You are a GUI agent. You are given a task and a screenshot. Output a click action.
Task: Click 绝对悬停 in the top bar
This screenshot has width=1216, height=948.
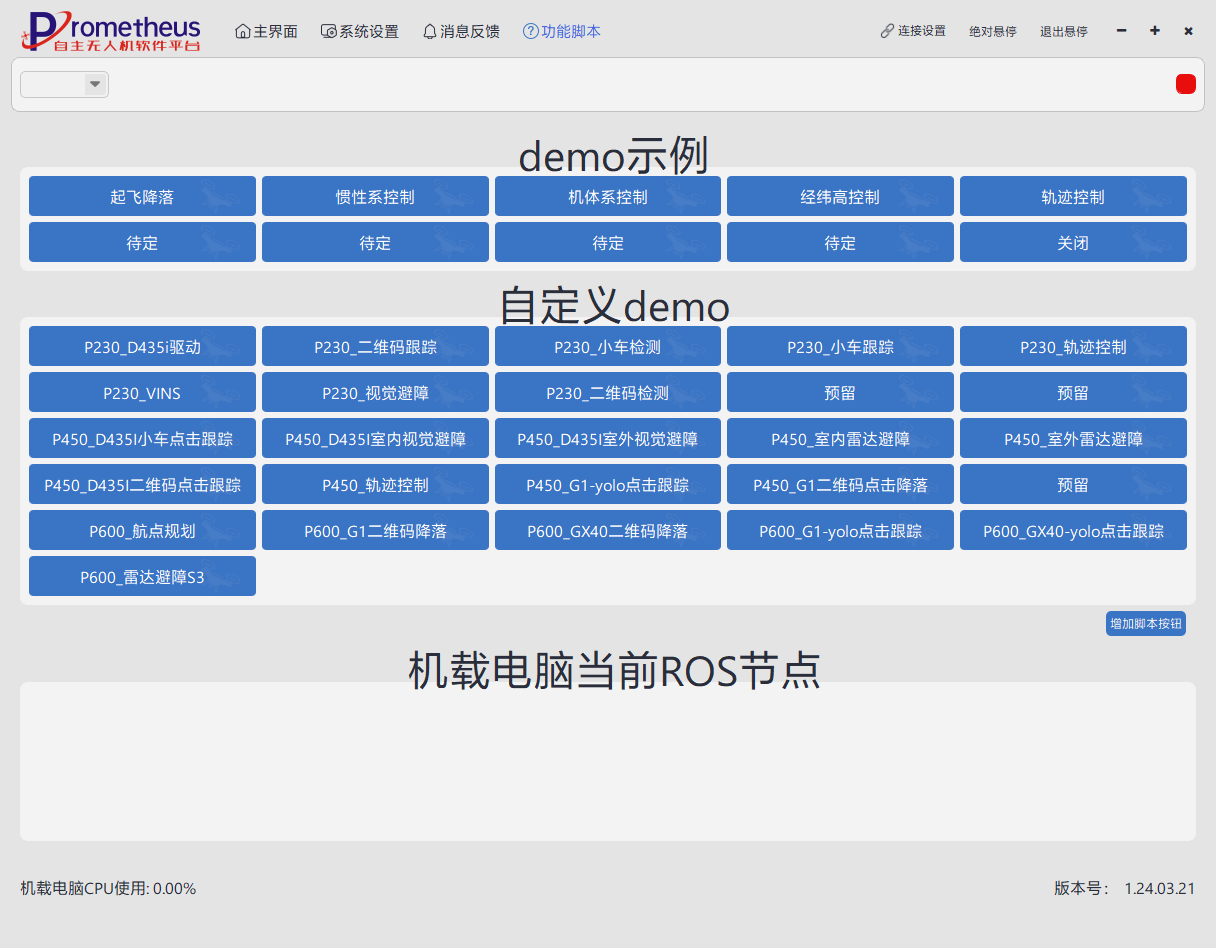[x=992, y=32]
